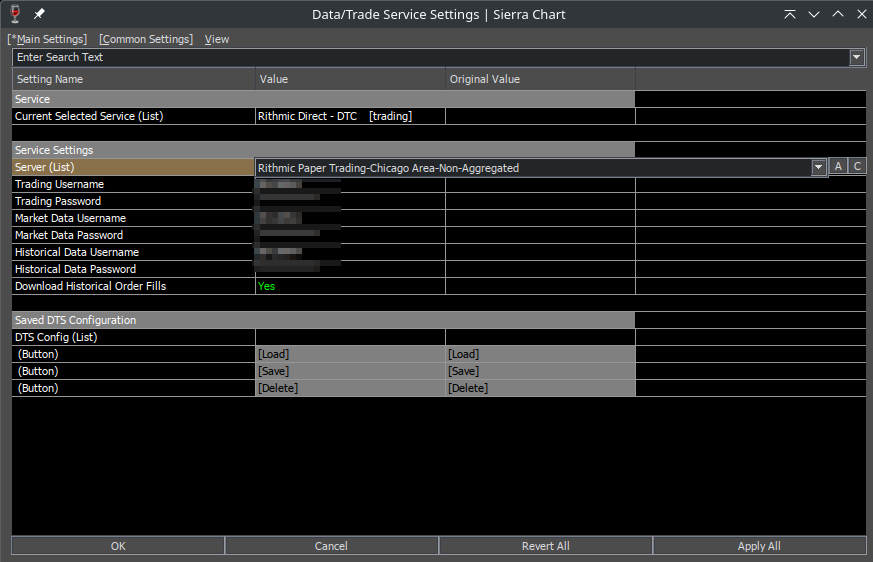The width and height of the screenshot is (873, 562).
Task: Maximize the settings window
Action: coord(837,14)
